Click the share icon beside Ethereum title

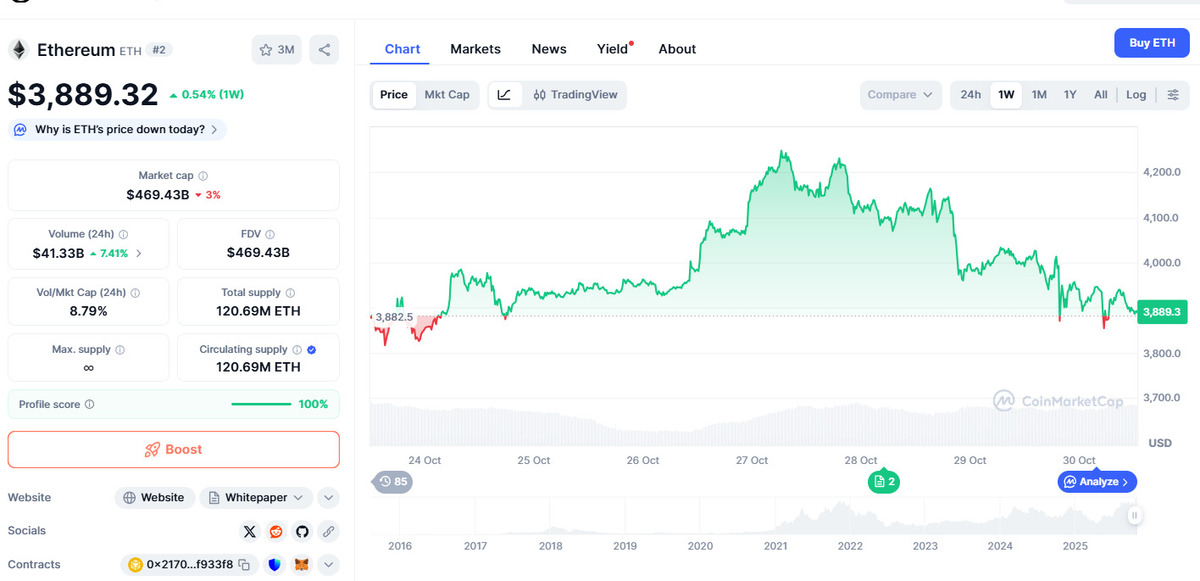point(324,49)
